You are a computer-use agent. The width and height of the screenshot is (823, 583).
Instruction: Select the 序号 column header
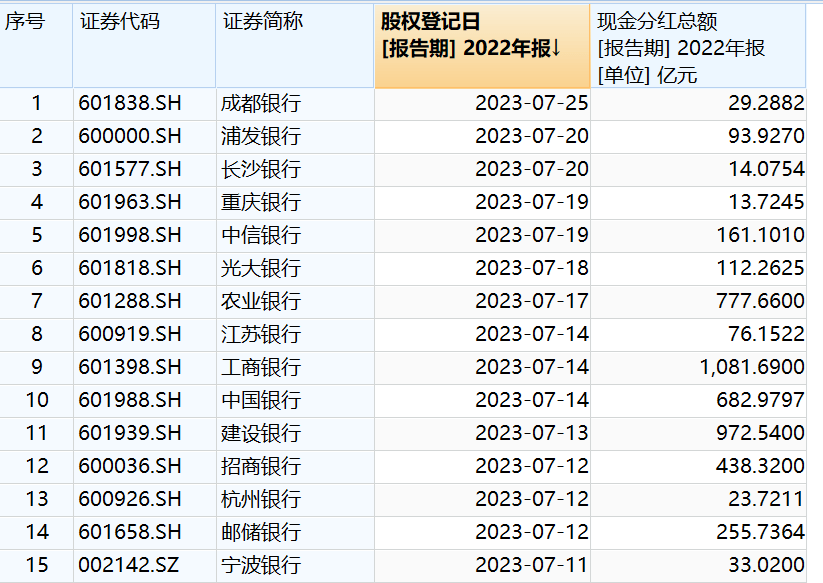pyautogui.click(x=25, y=22)
